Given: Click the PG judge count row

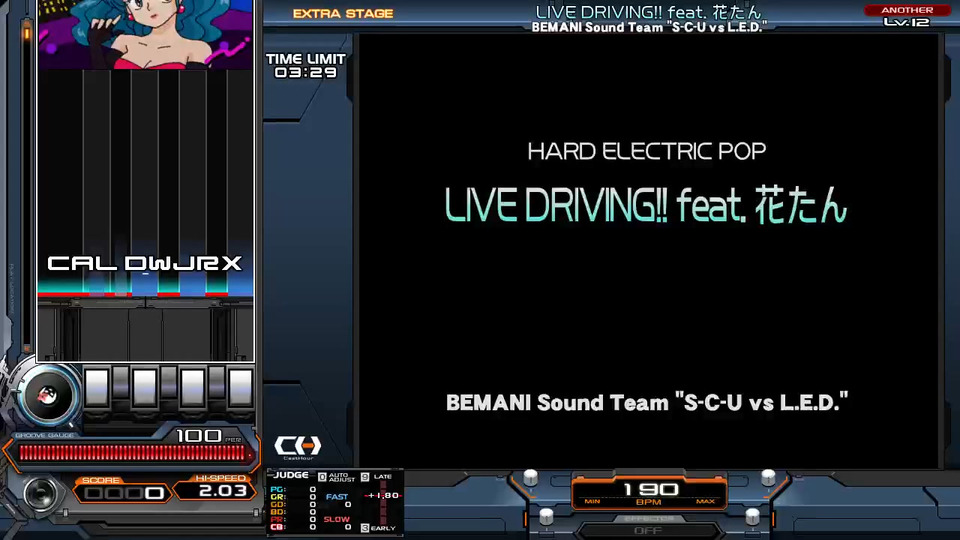Looking at the screenshot, I should point(293,490).
